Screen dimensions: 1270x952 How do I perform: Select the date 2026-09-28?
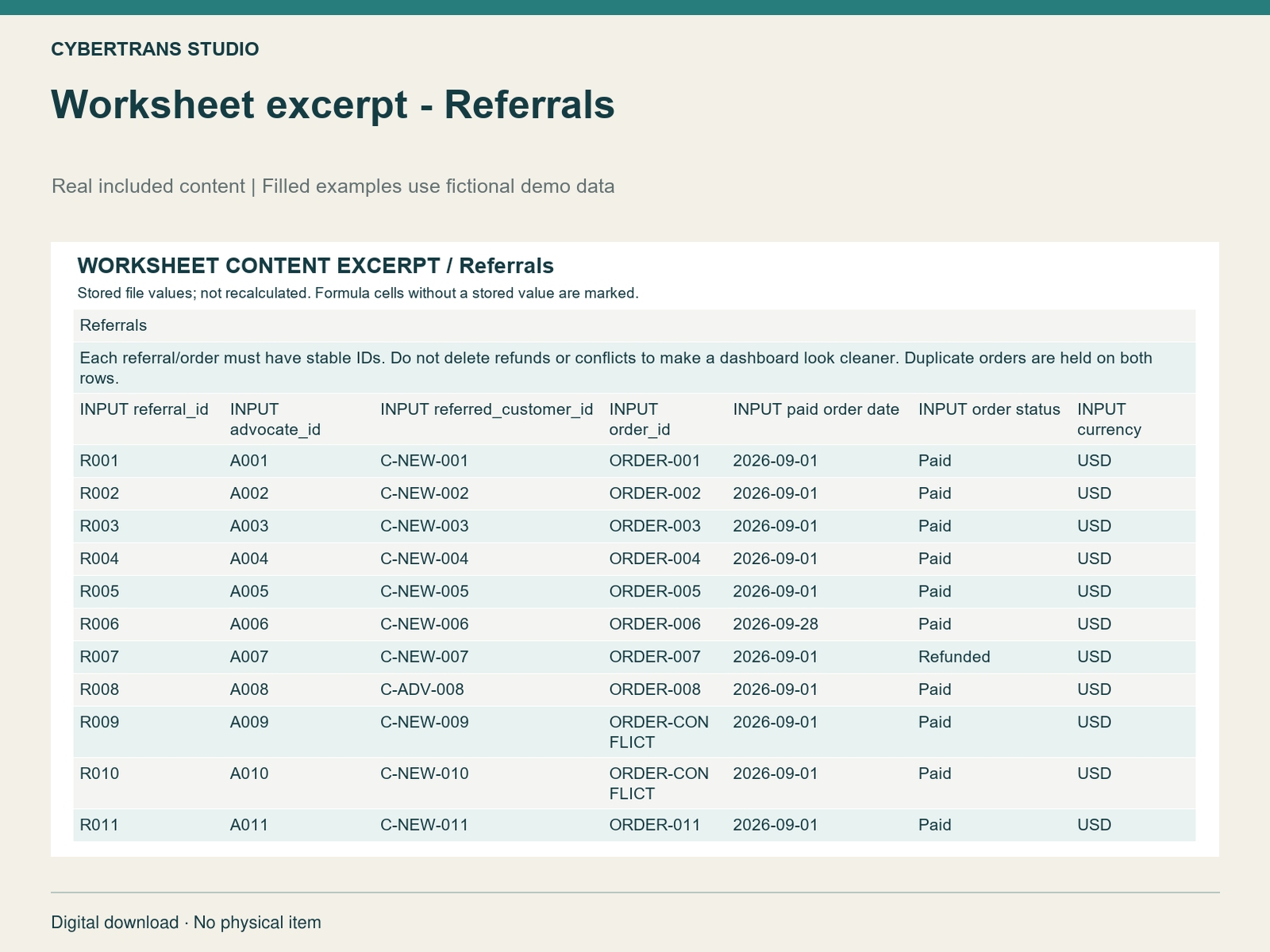775,624
